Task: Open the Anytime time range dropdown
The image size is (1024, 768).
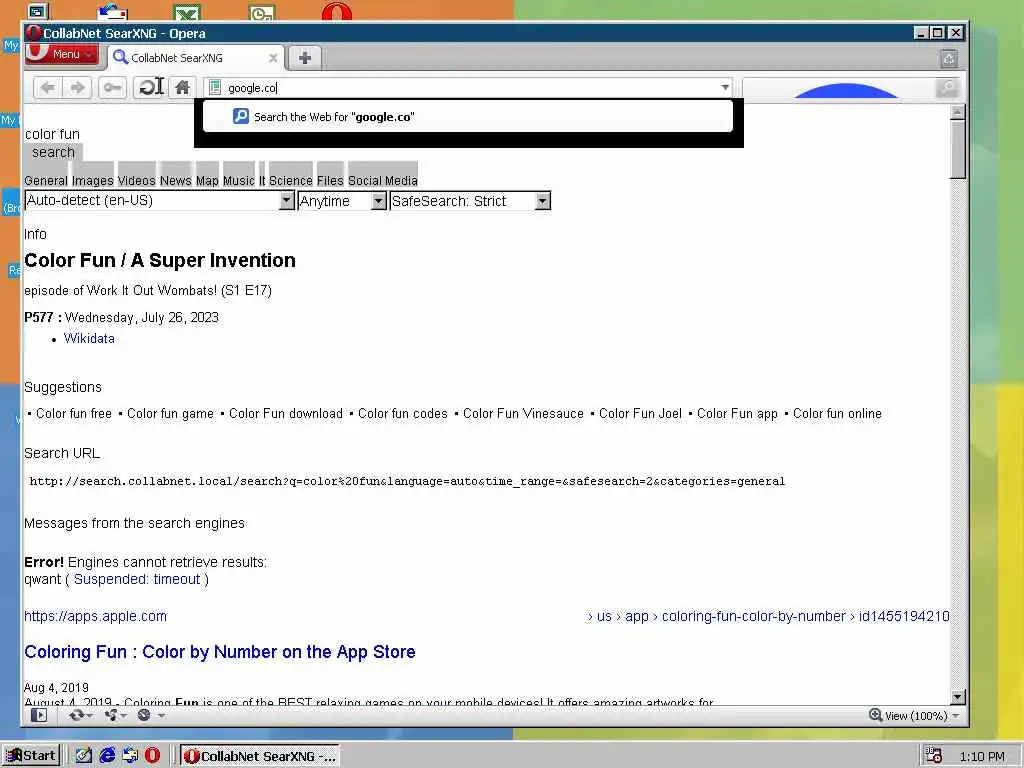Action: 342,200
